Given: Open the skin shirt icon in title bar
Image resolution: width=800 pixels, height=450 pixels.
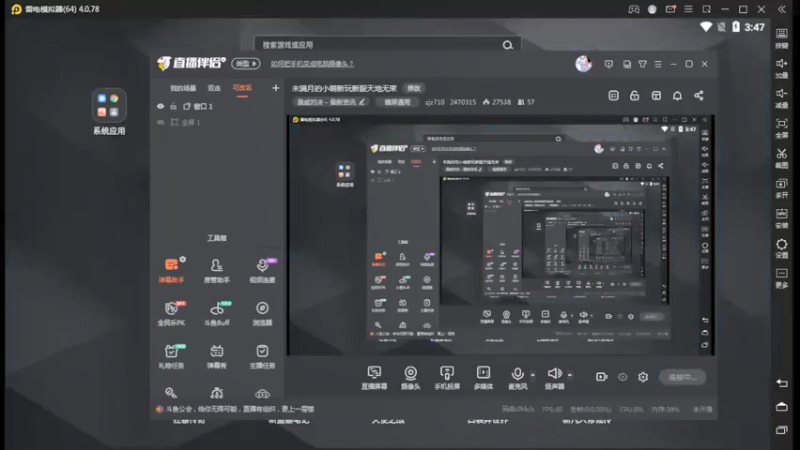Looking at the screenshot, I should click(643, 64).
